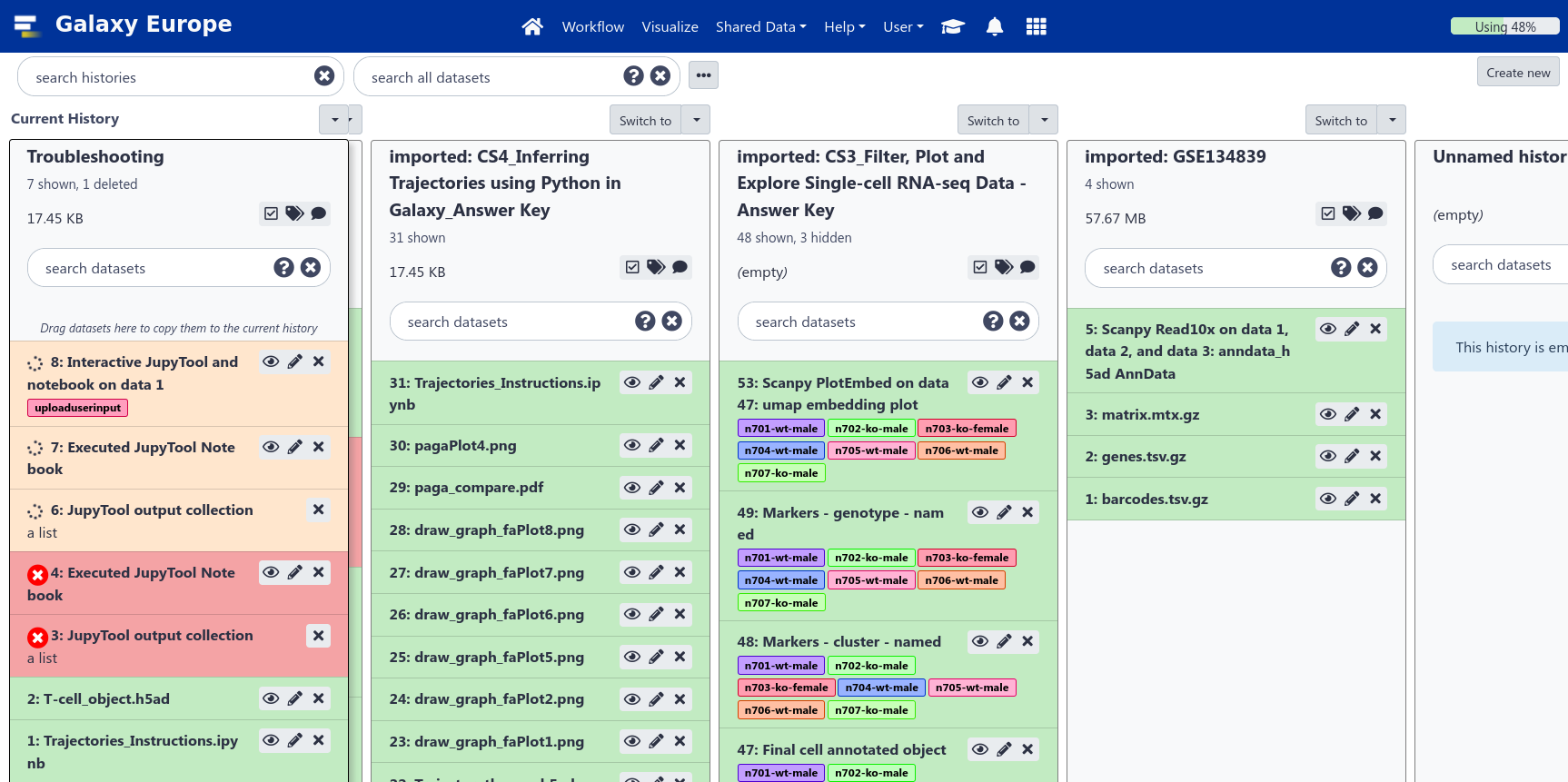Viewport: 1568px width, 782px height.
Task: Click n704-wt-male tag on dataset 49
Action: [x=781, y=580]
